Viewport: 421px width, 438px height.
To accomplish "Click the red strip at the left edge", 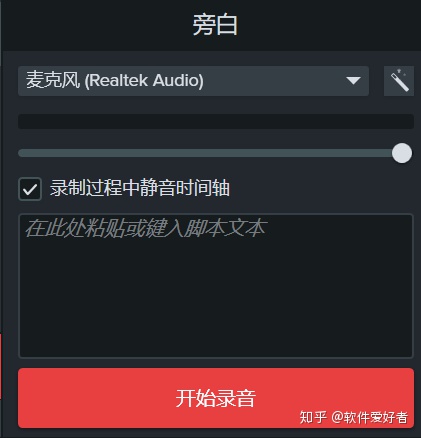I will [x=1, y=366].
